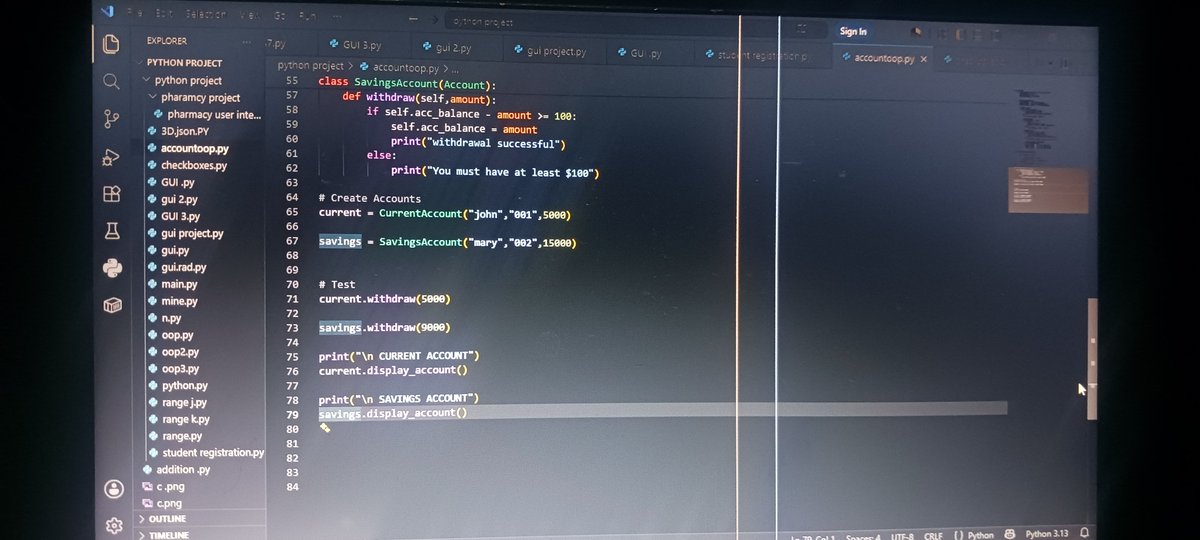Show more menus with title bar ellipsis

(336, 15)
